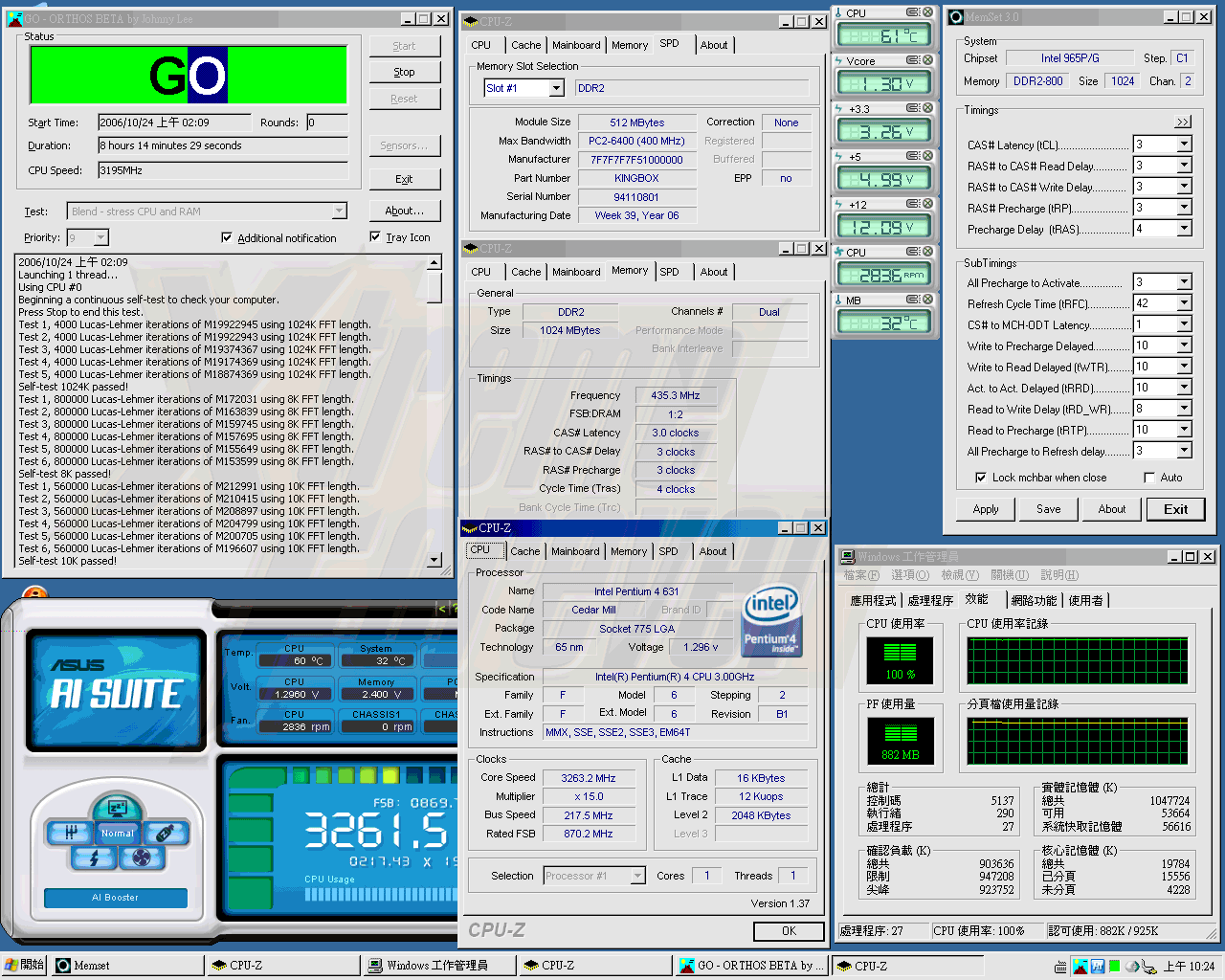This screenshot has width=1225, height=980.
Task: Close the MB temperature probe widget
Action: [926, 300]
